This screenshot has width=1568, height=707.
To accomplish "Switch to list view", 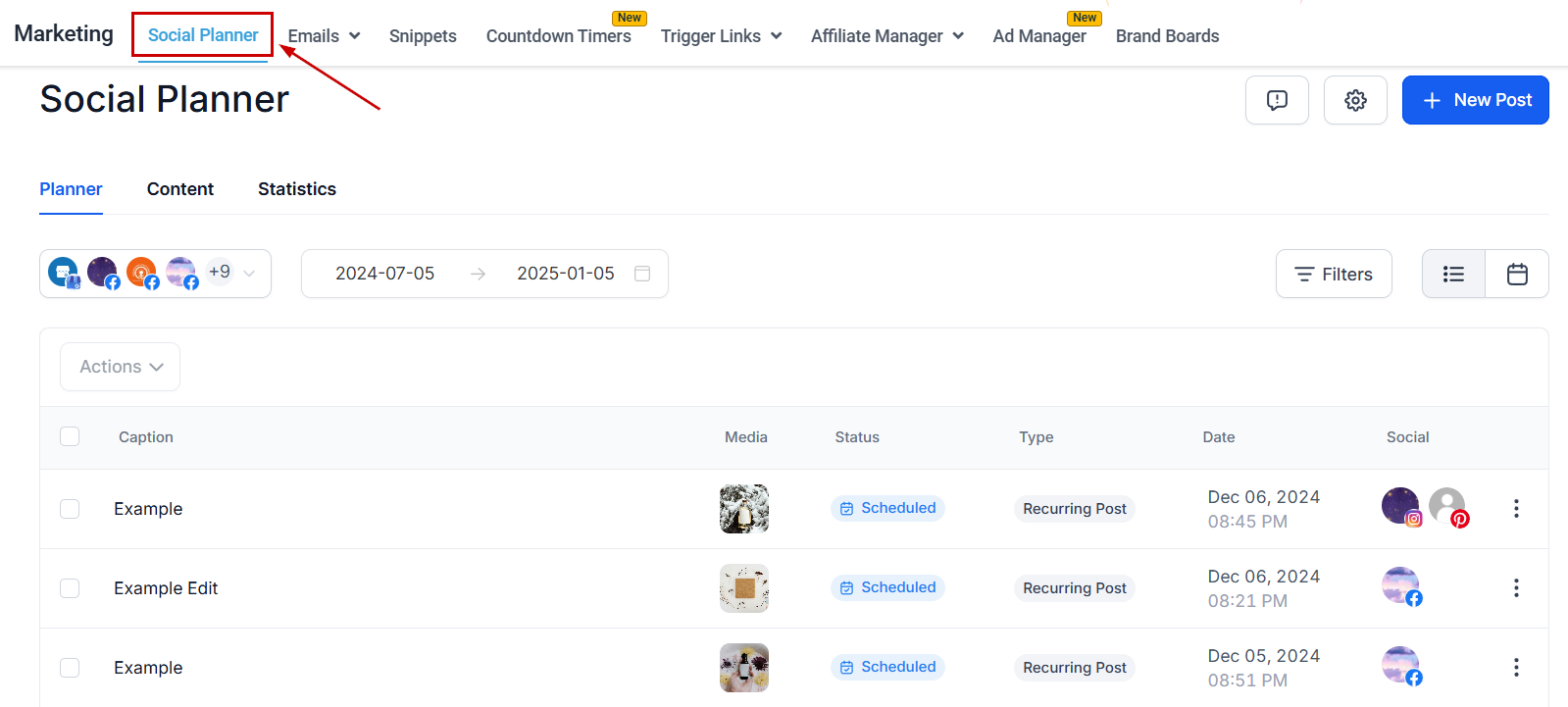I will click(x=1453, y=275).
